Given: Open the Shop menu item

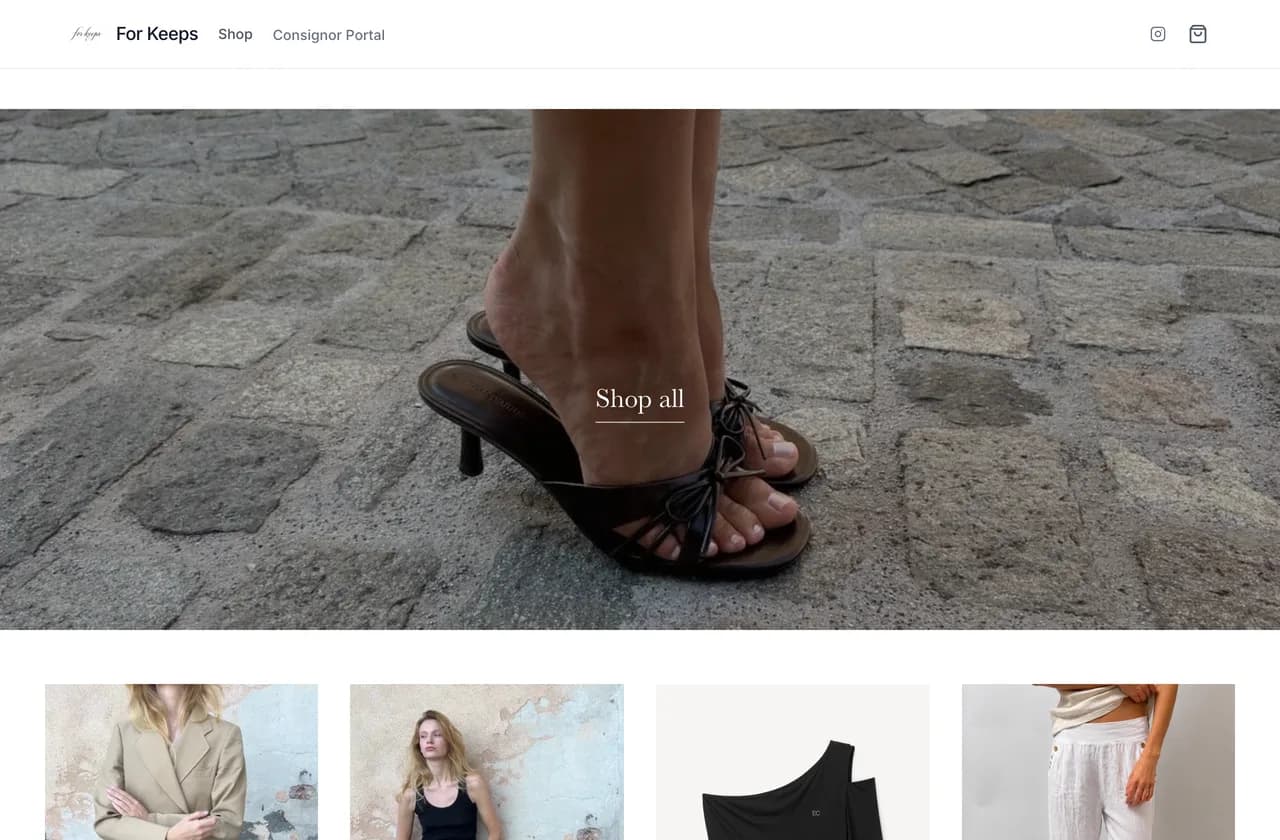Looking at the screenshot, I should (235, 34).
